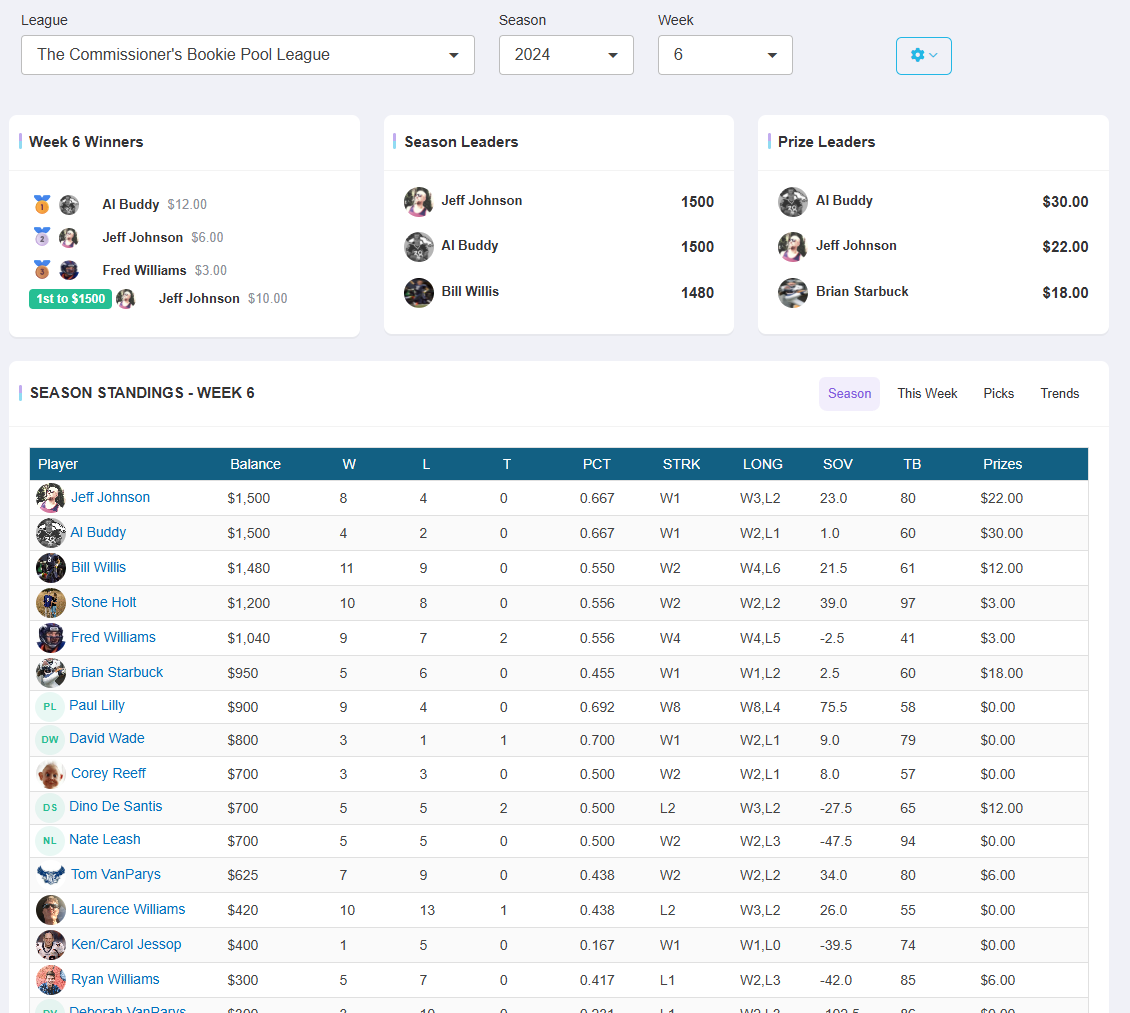Click Paul Lilly's PL initials icon
Image resolution: width=1130 pixels, height=1013 pixels.
[x=49, y=706]
